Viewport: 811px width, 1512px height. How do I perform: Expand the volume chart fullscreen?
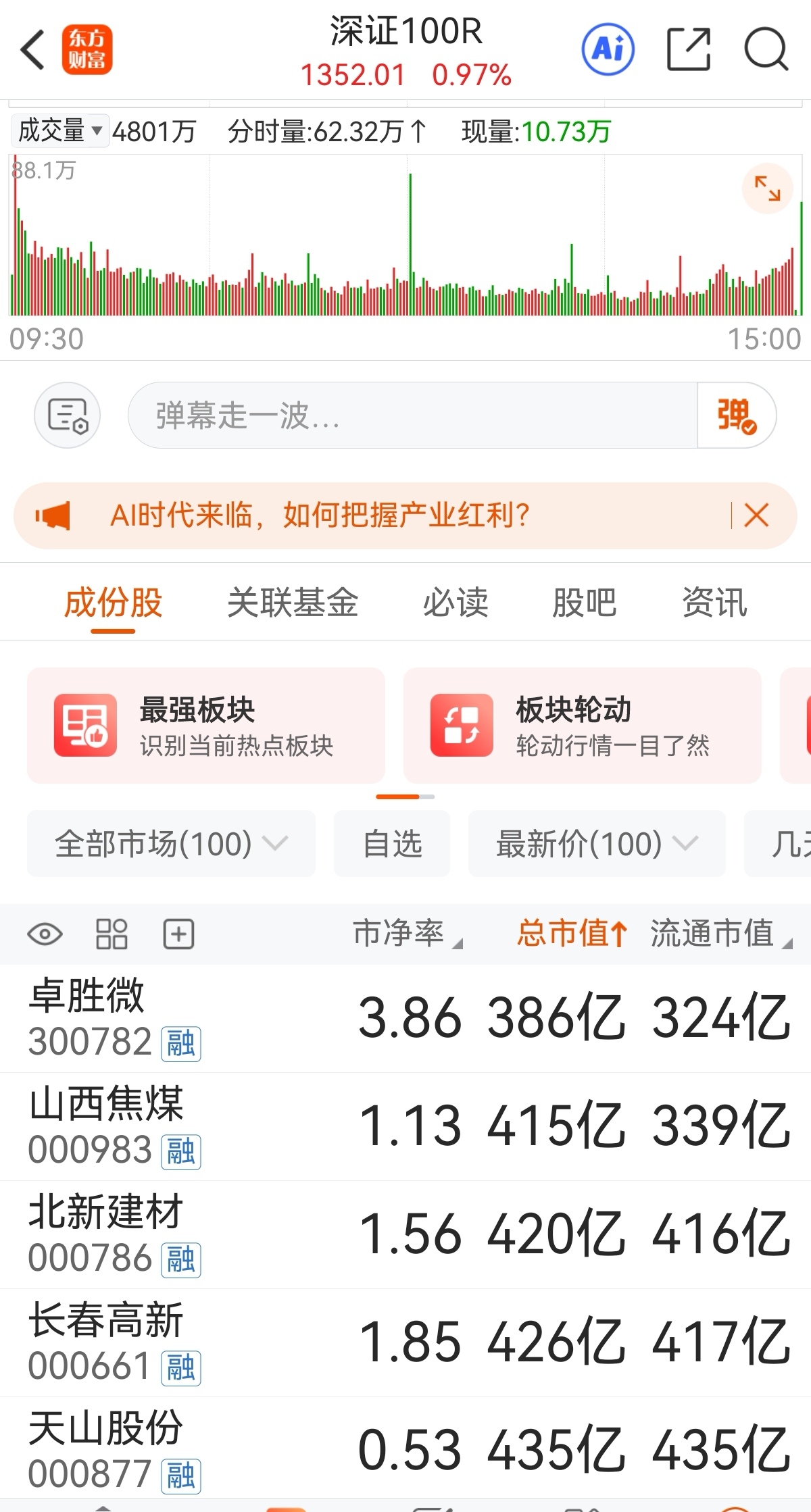768,188
